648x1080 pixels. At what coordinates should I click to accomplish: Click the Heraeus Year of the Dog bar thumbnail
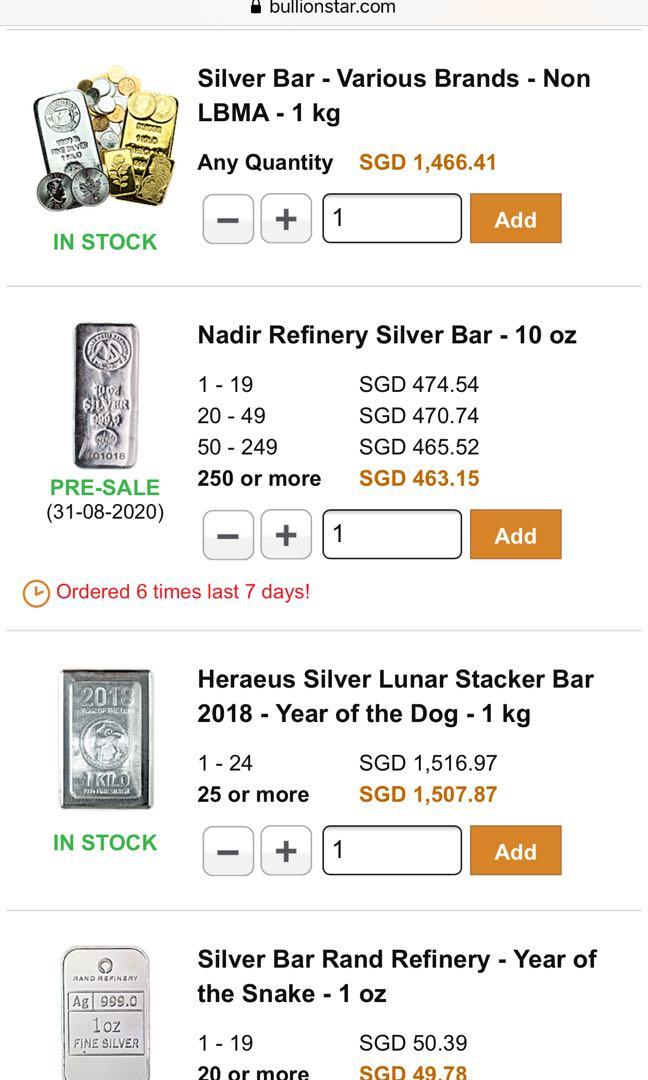[105, 737]
